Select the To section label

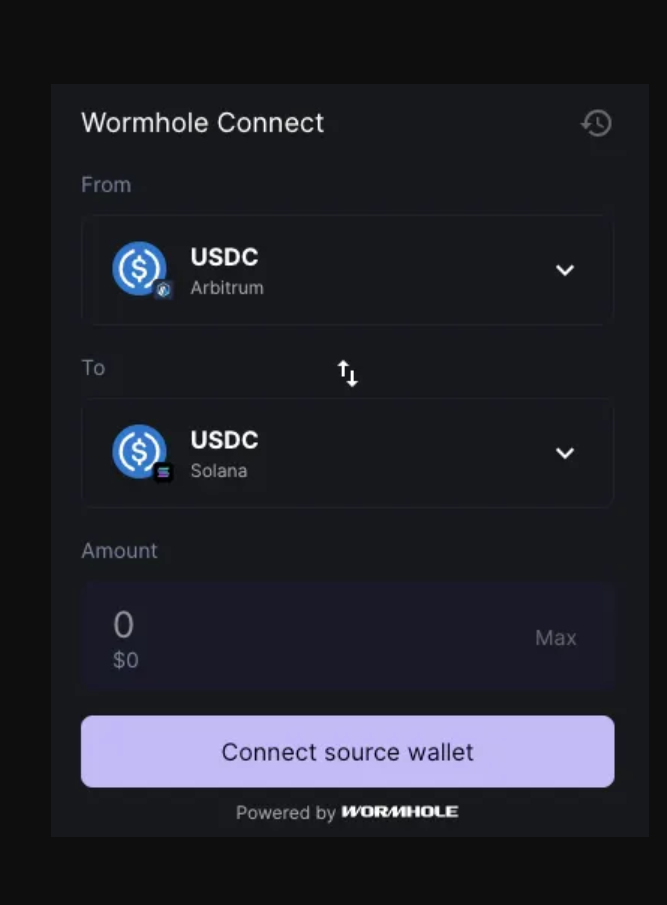[x=93, y=368]
